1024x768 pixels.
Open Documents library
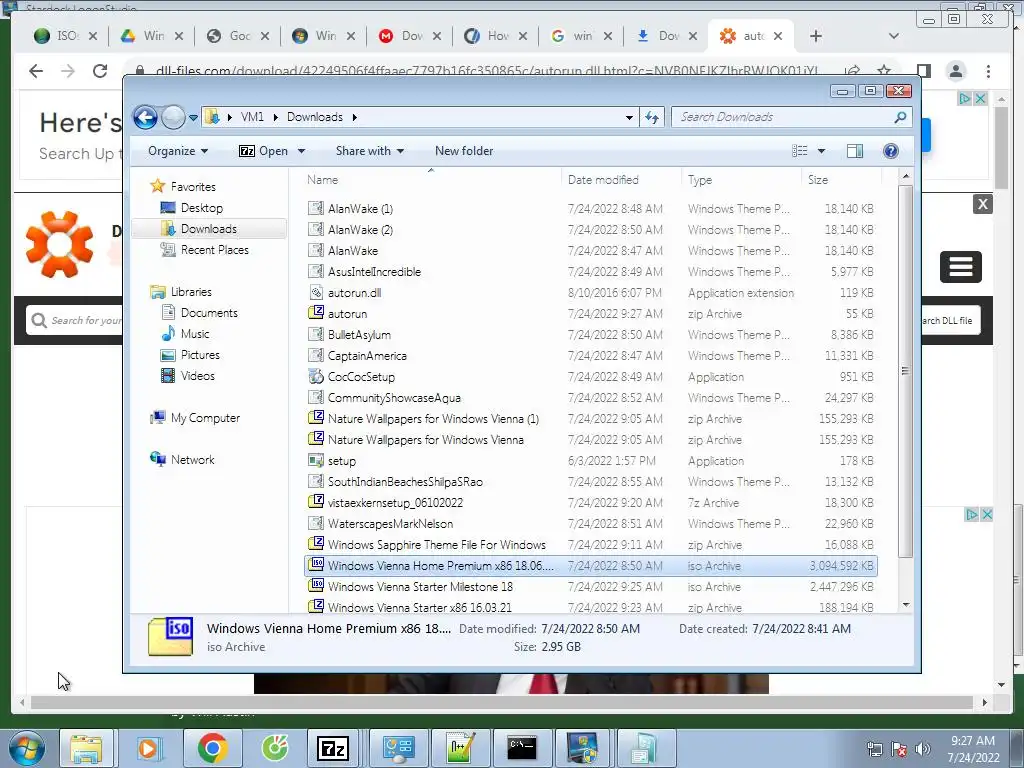[x=209, y=313]
